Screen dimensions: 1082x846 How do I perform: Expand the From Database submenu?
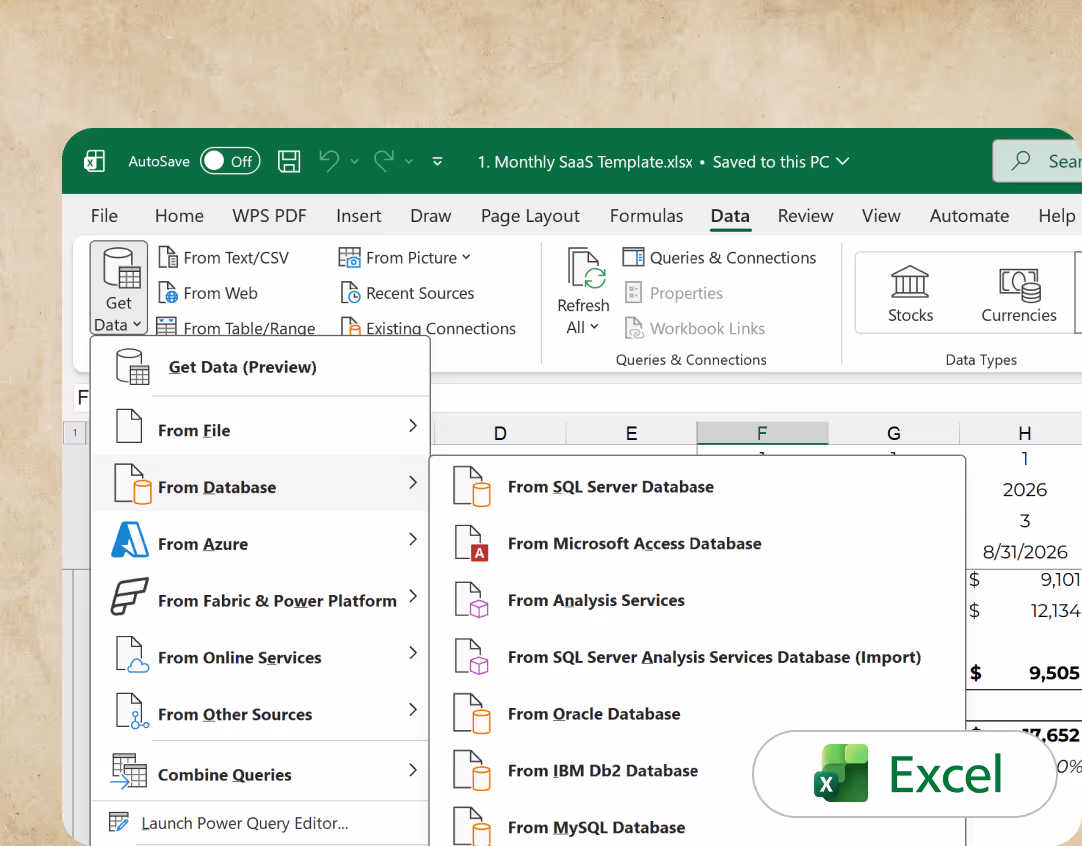(x=260, y=484)
